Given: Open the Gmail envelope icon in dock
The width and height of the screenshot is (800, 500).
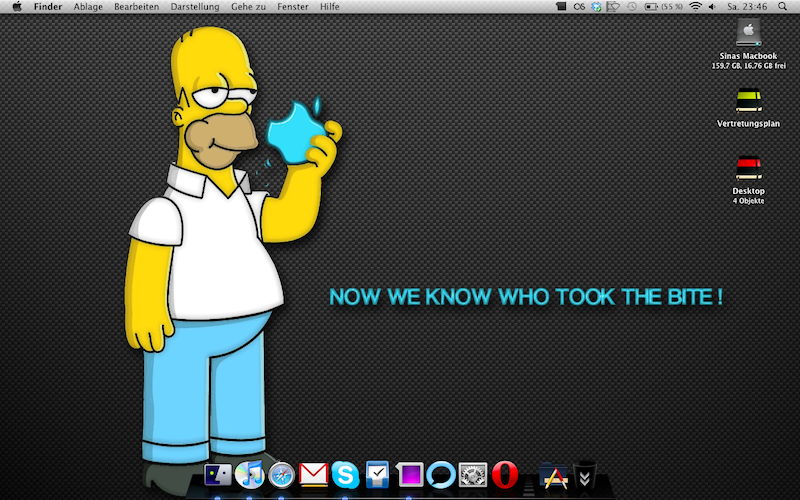Looking at the screenshot, I should coord(313,474).
